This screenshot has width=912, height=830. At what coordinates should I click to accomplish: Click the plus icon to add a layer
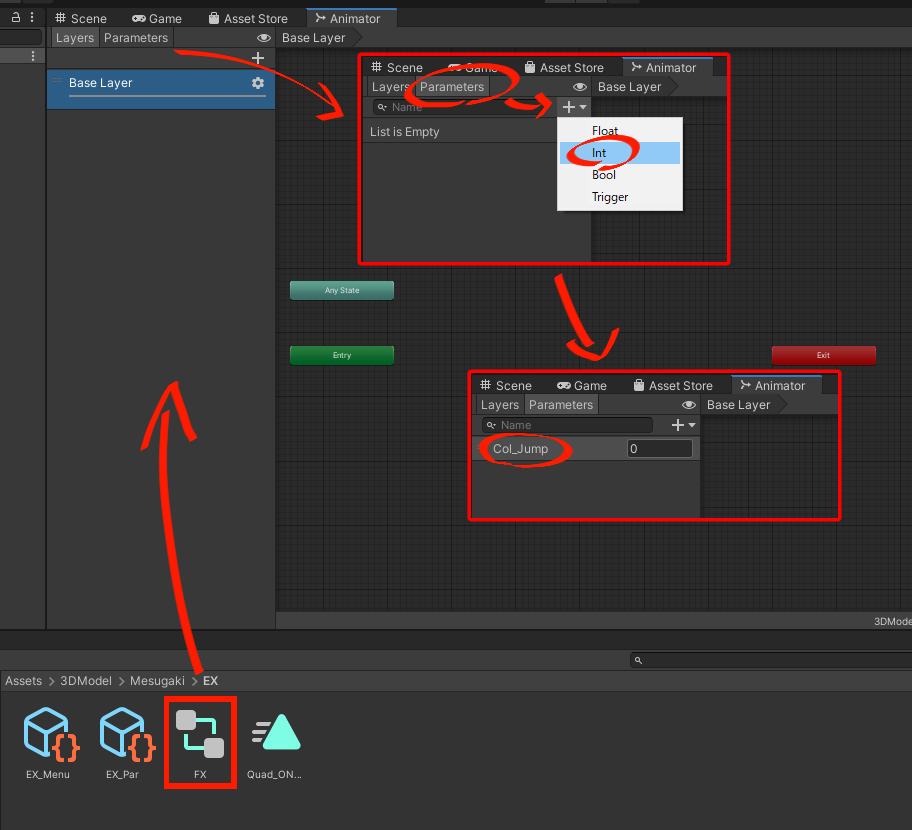click(x=258, y=59)
